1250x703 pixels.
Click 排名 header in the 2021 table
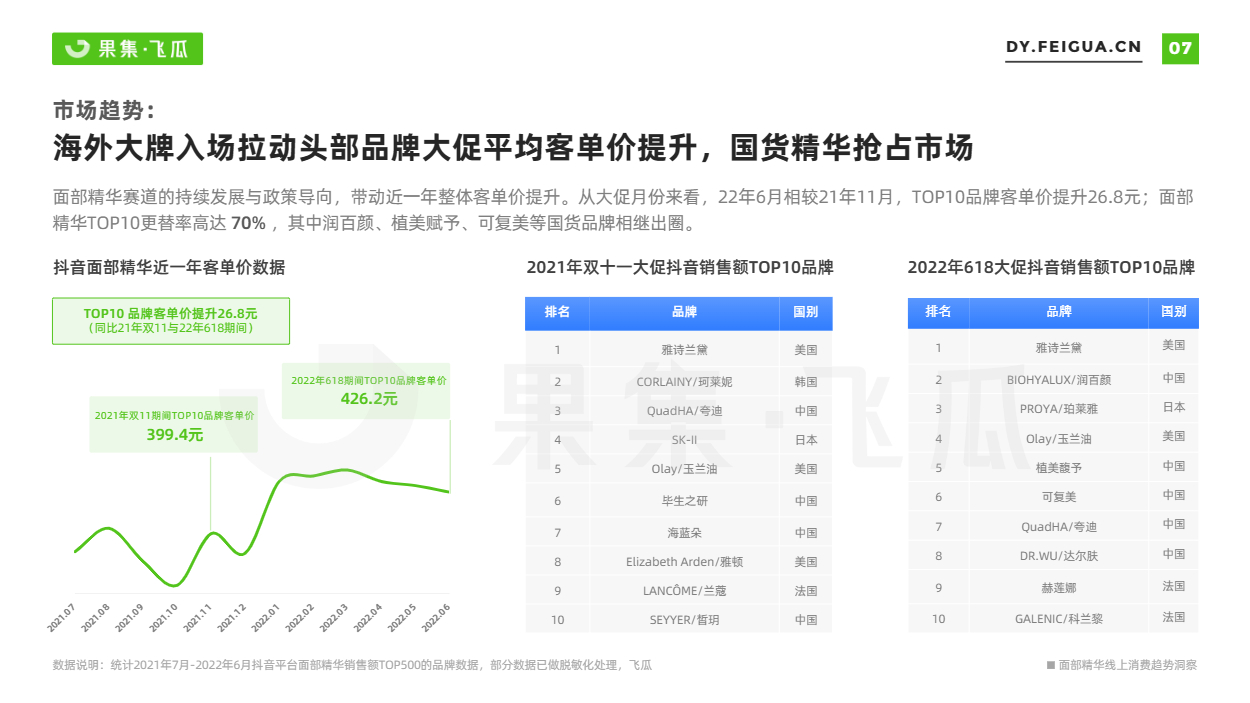coord(557,312)
